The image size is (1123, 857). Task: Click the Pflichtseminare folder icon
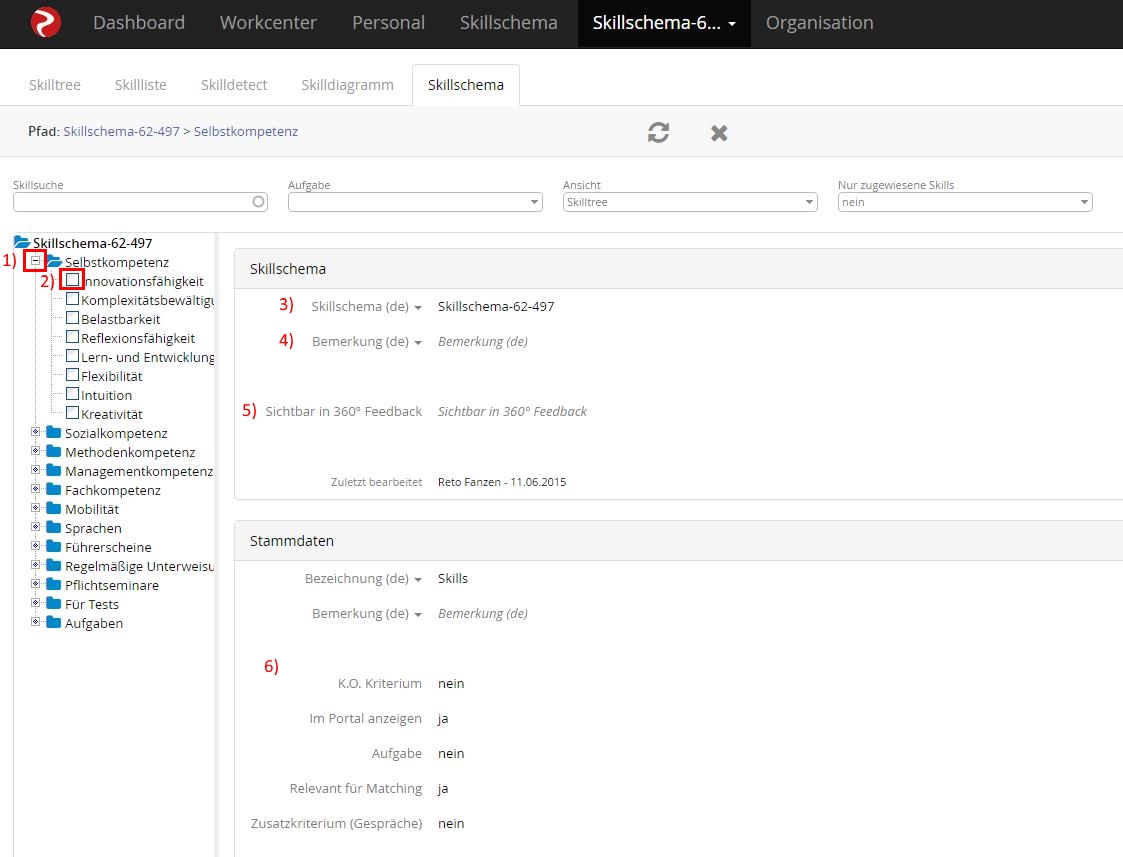click(54, 584)
